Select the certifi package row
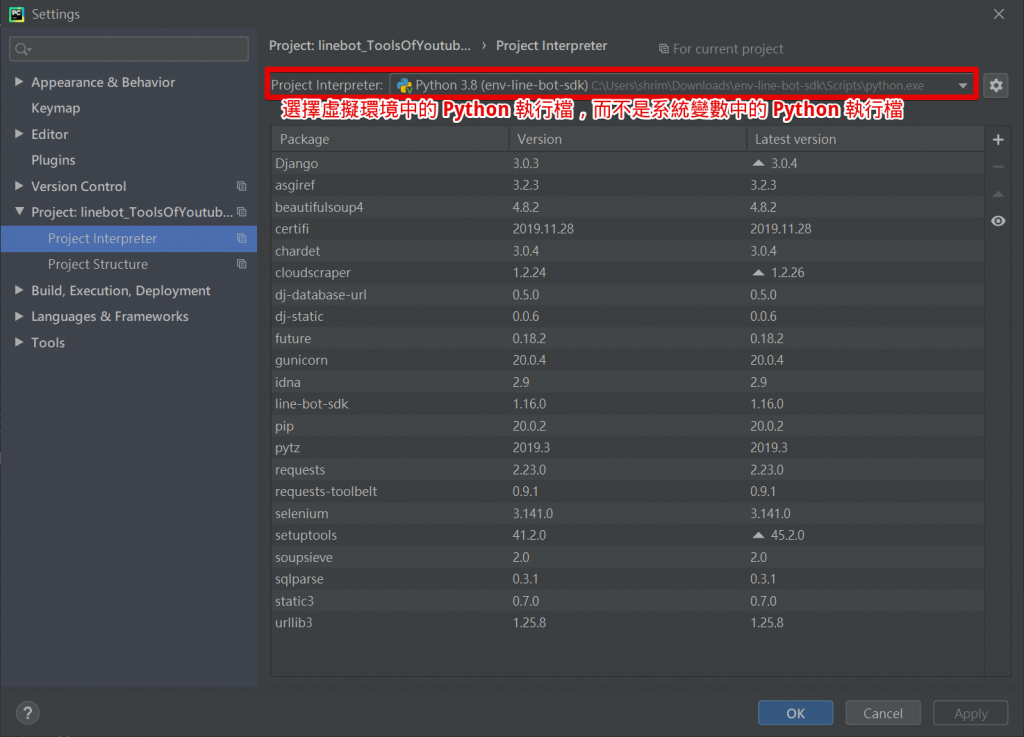Screen dimensions: 1024x737 click(x=628, y=229)
